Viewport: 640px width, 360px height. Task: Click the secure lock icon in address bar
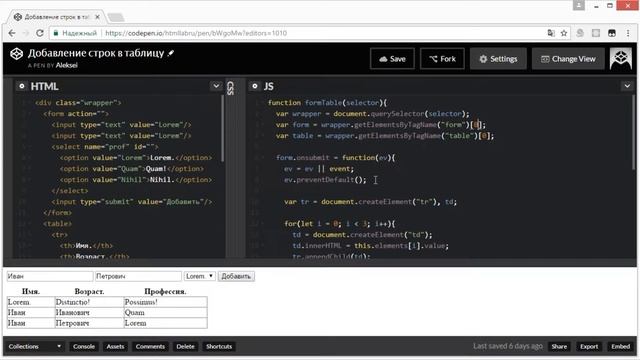click(56, 33)
